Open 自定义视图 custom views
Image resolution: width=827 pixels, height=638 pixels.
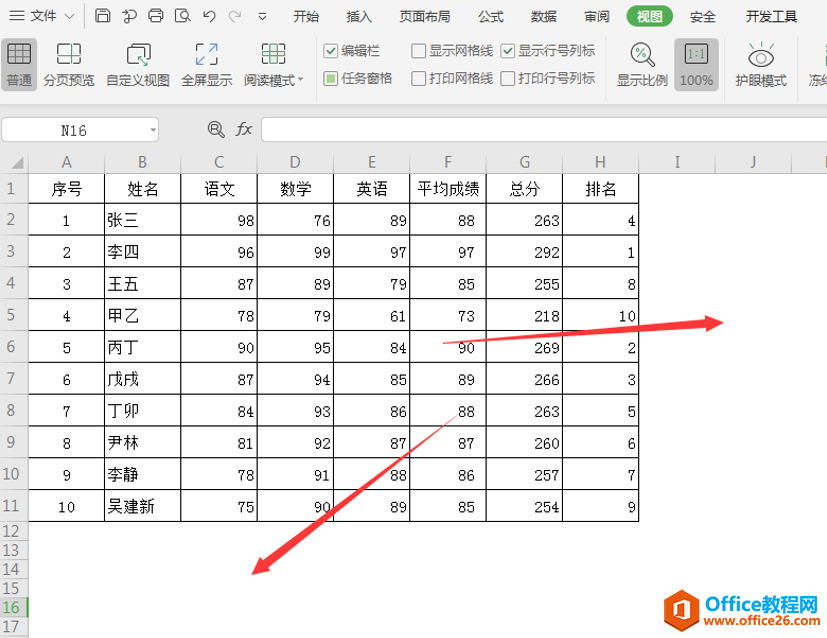coord(138,65)
